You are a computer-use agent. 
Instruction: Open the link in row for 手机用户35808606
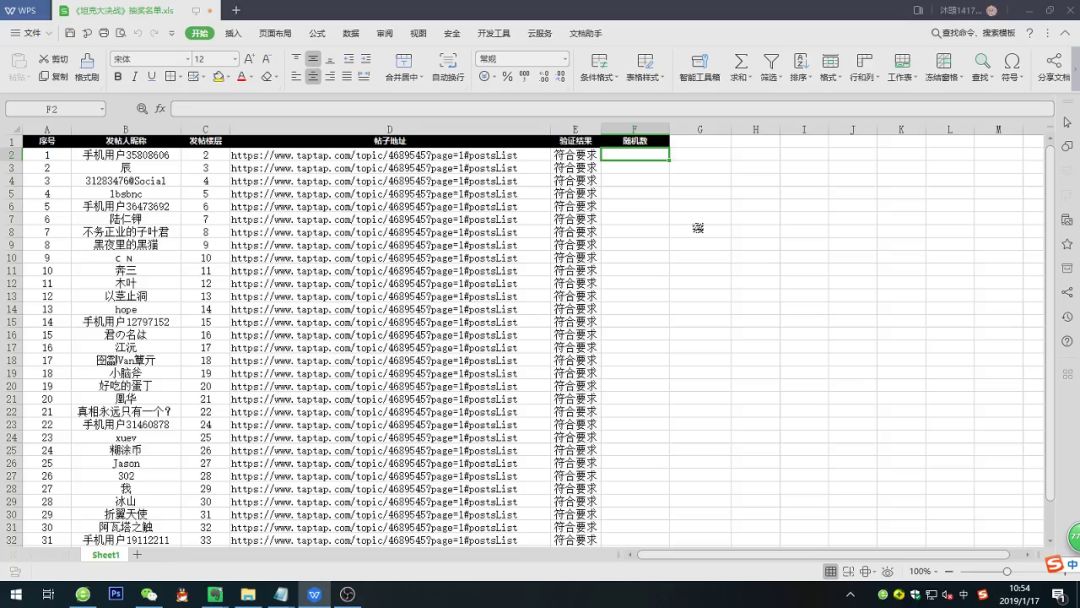pos(374,156)
